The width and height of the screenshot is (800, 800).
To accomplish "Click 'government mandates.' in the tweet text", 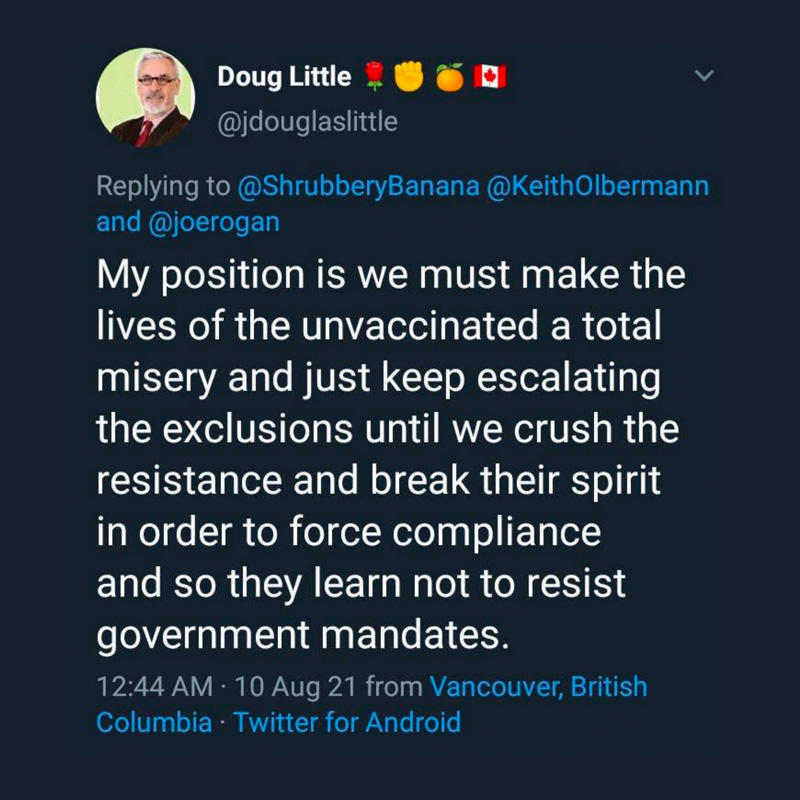I will coord(303,636).
